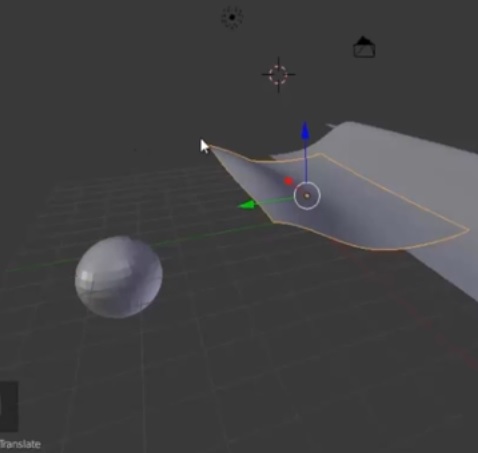Image resolution: width=478 pixels, height=453 pixels.
Task: Click the white circle at gizmo center
Action: tap(307, 196)
